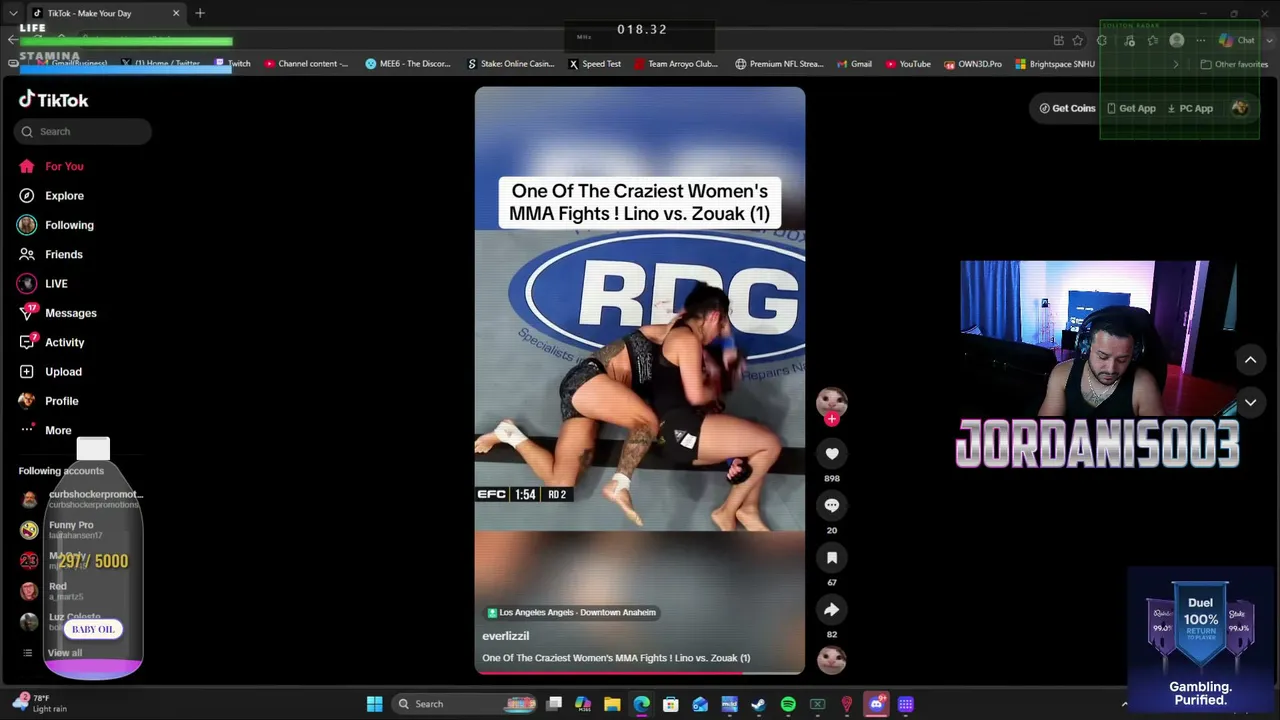The height and width of the screenshot is (720, 1280).
Task: Open the Upload page
Action: pos(50,372)
